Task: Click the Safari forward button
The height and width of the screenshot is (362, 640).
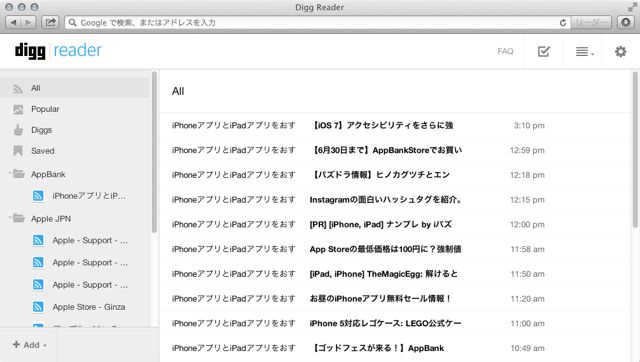Action: click(28, 22)
